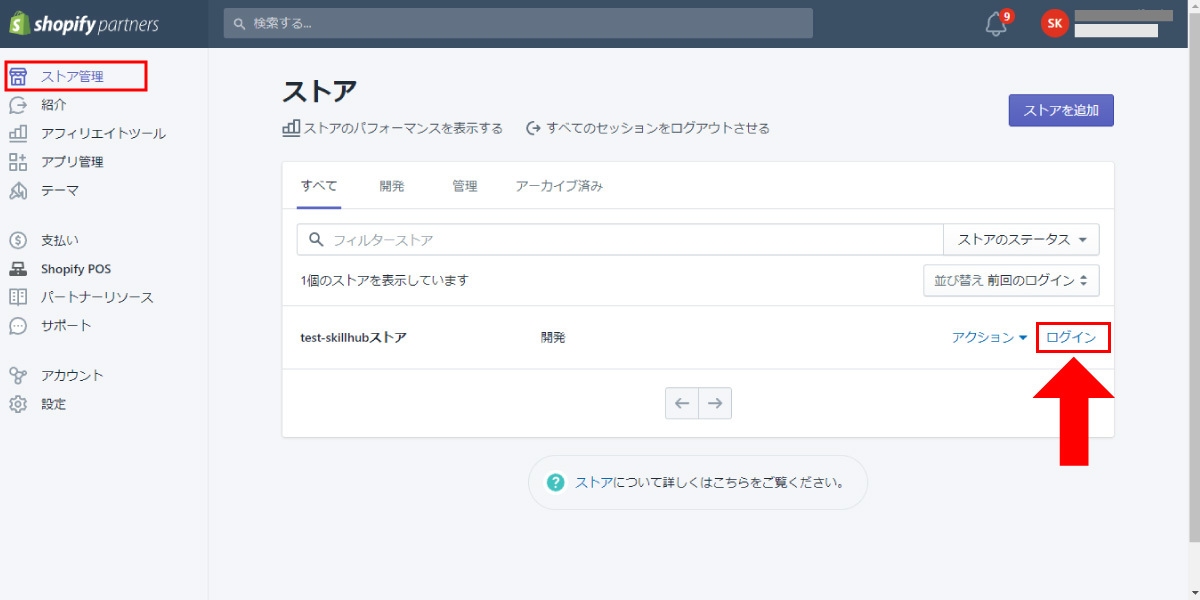Switch to the アーカイブ済み tab
Viewport: 1200px width, 600px height.
click(x=559, y=186)
